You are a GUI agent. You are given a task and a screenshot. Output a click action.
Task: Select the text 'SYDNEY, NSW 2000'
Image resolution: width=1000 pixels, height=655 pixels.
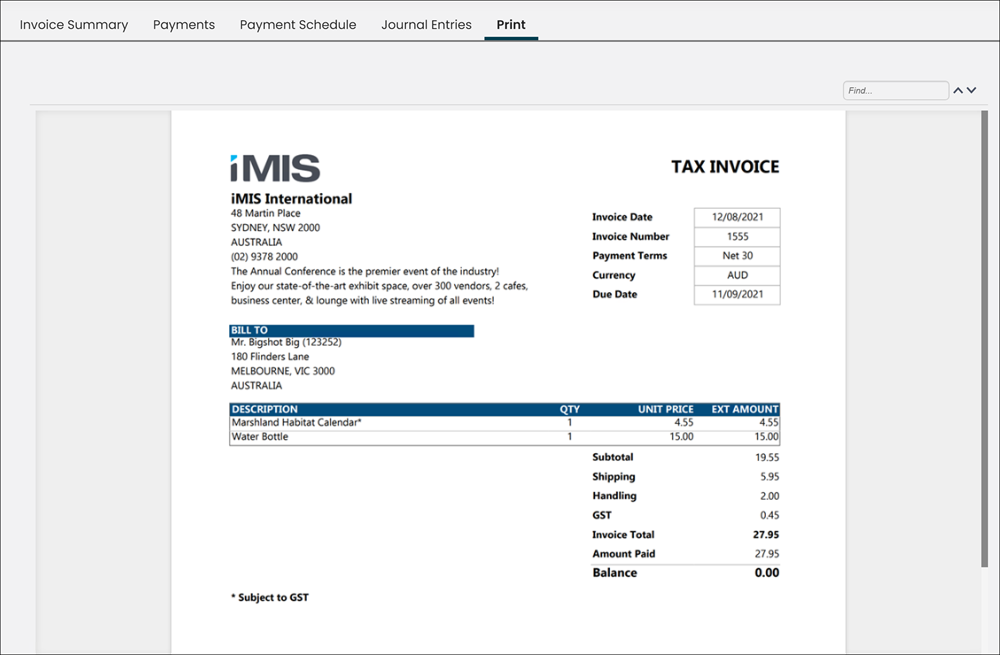point(276,228)
